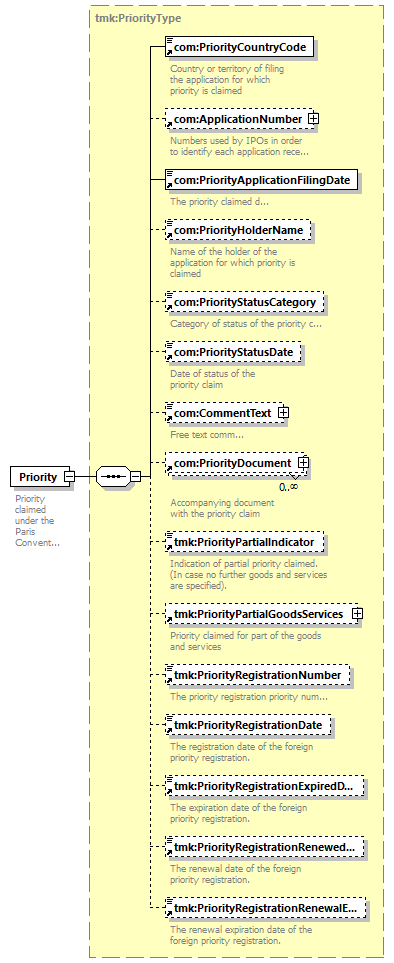Screen dimensions: 394x963
Task: Expand com:ApplicationNumber plus box
Action: click(x=314, y=119)
